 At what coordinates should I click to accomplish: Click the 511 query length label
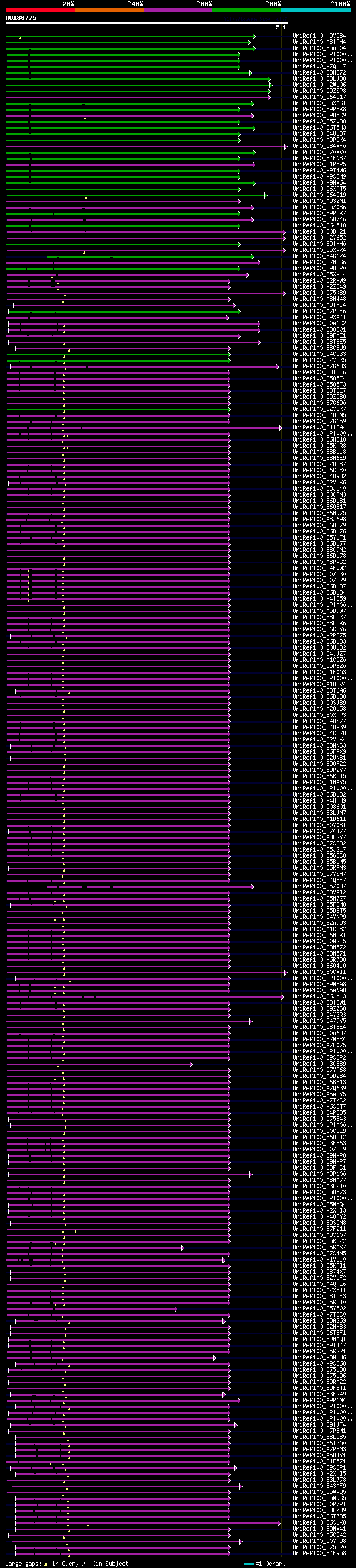click(280, 27)
